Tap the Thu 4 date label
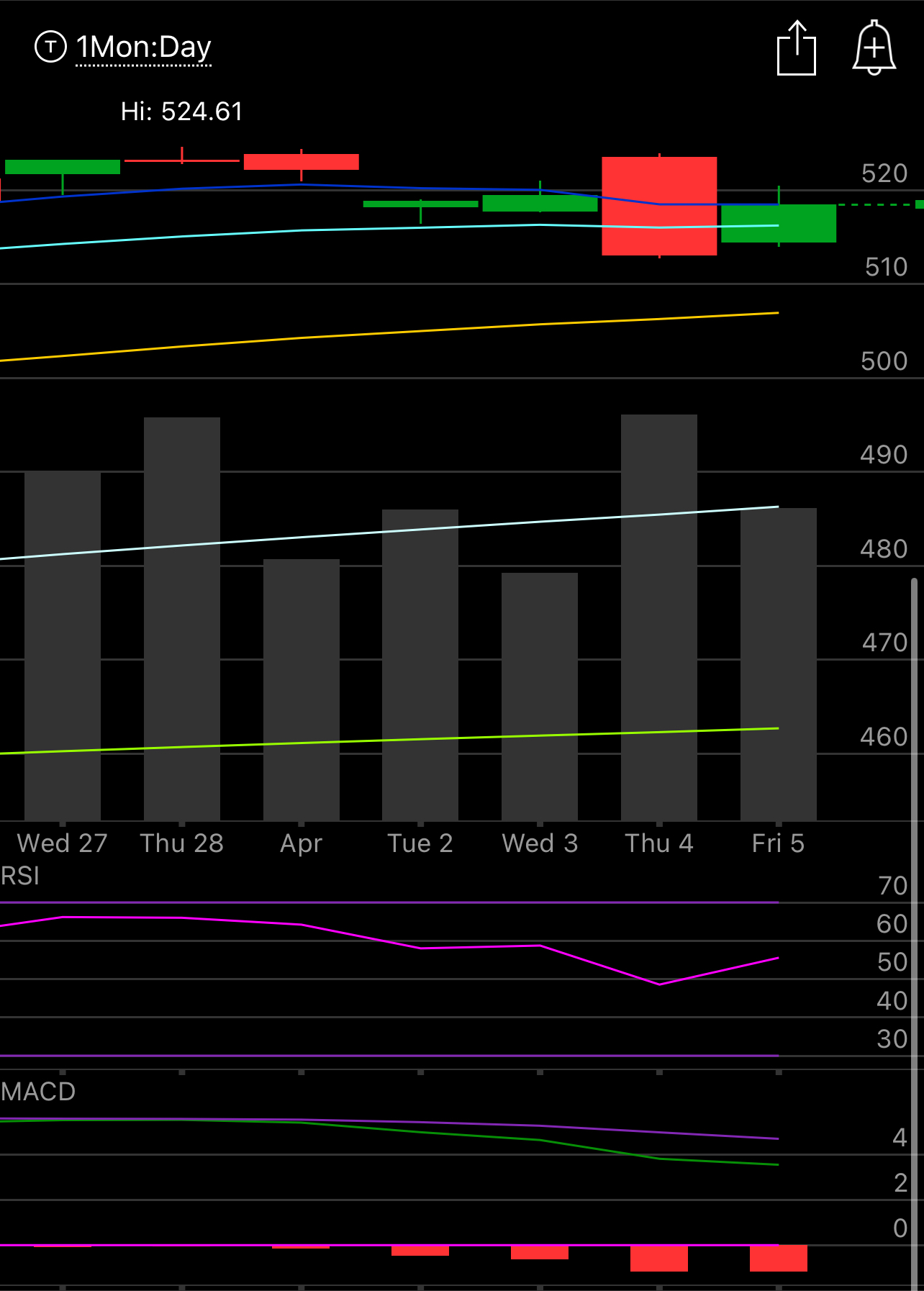This screenshot has height=1291, width=924. (x=659, y=843)
